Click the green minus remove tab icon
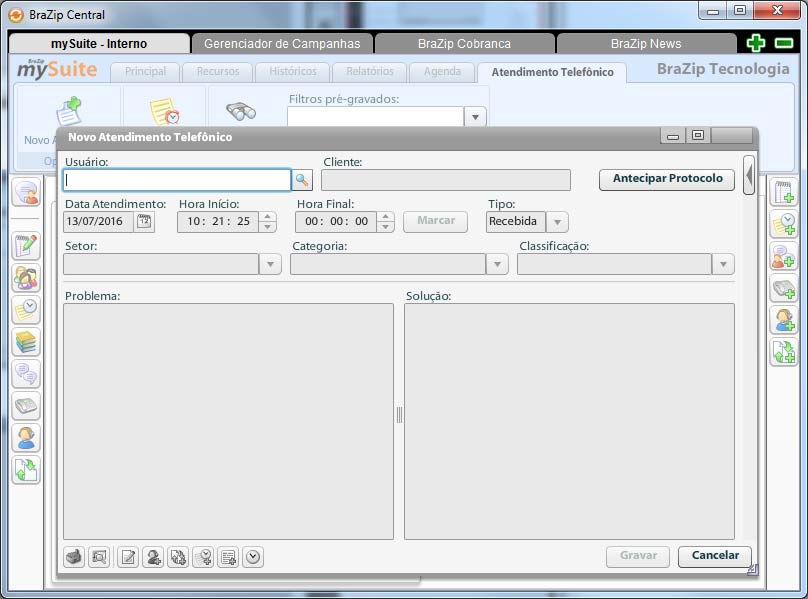 pyautogui.click(x=784, y=43)
